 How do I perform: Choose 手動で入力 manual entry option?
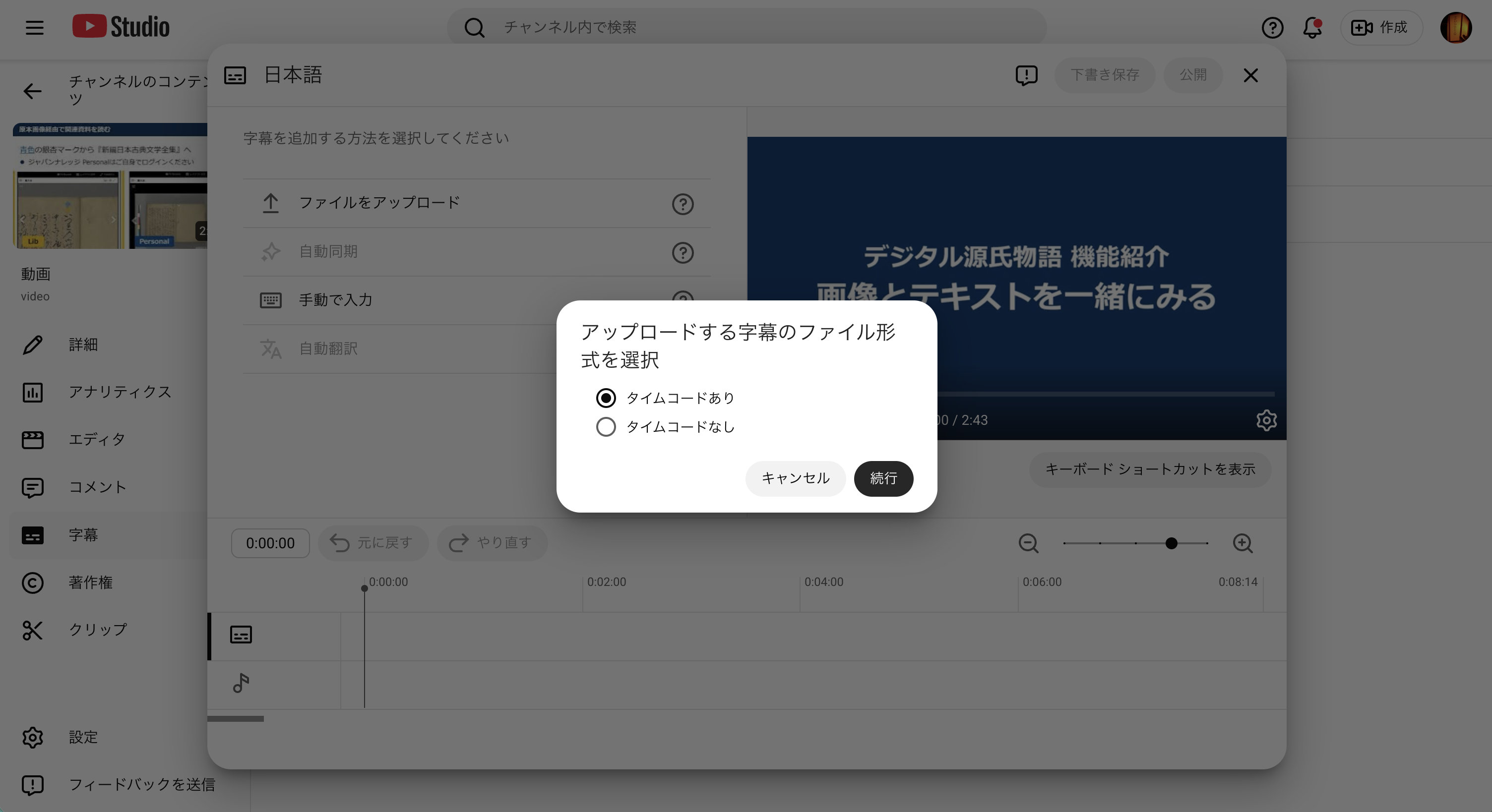pos(335,300)
